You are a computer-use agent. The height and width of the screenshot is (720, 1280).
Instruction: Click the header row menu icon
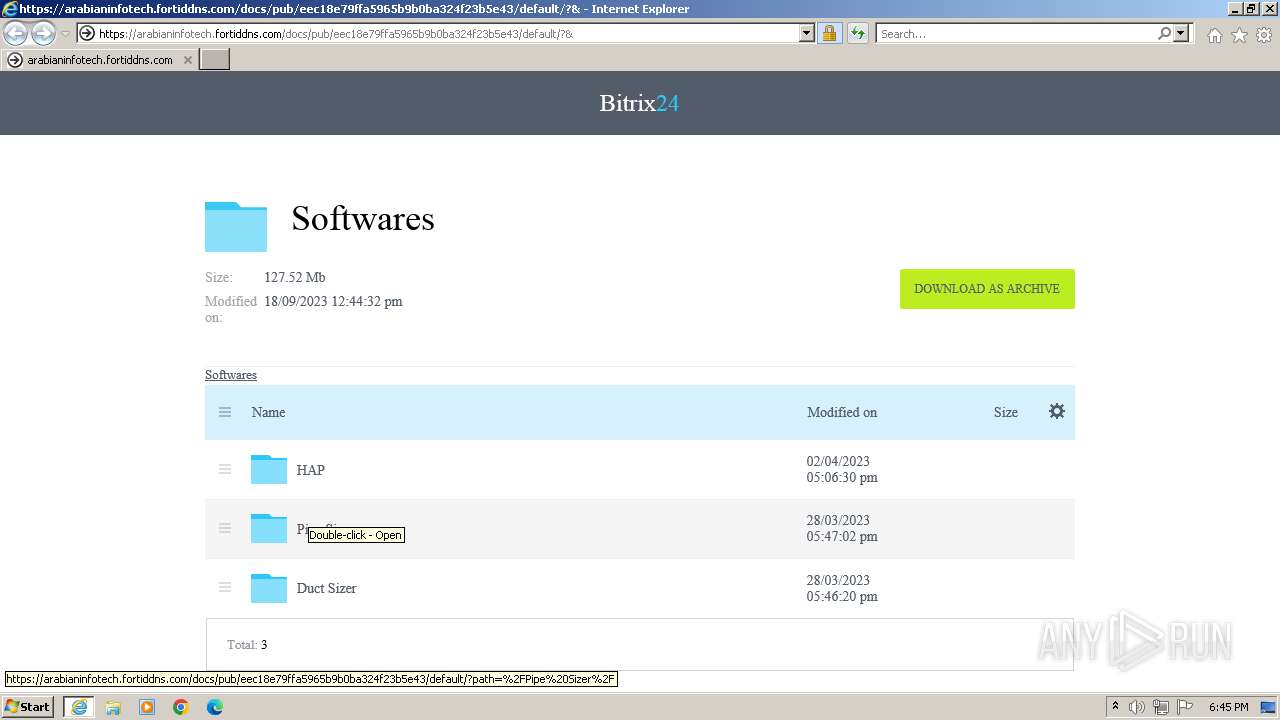225,412
